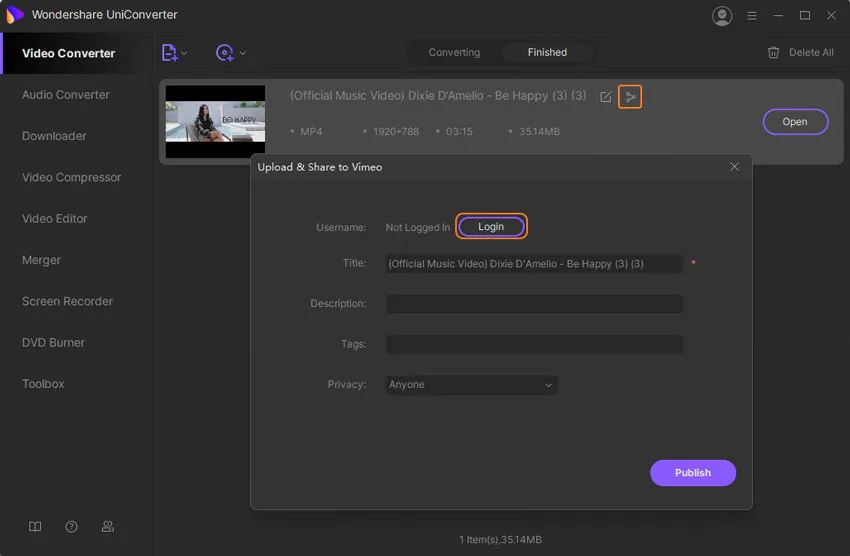Click the Delete All label
Screen dimensions: 850x556
811,53
